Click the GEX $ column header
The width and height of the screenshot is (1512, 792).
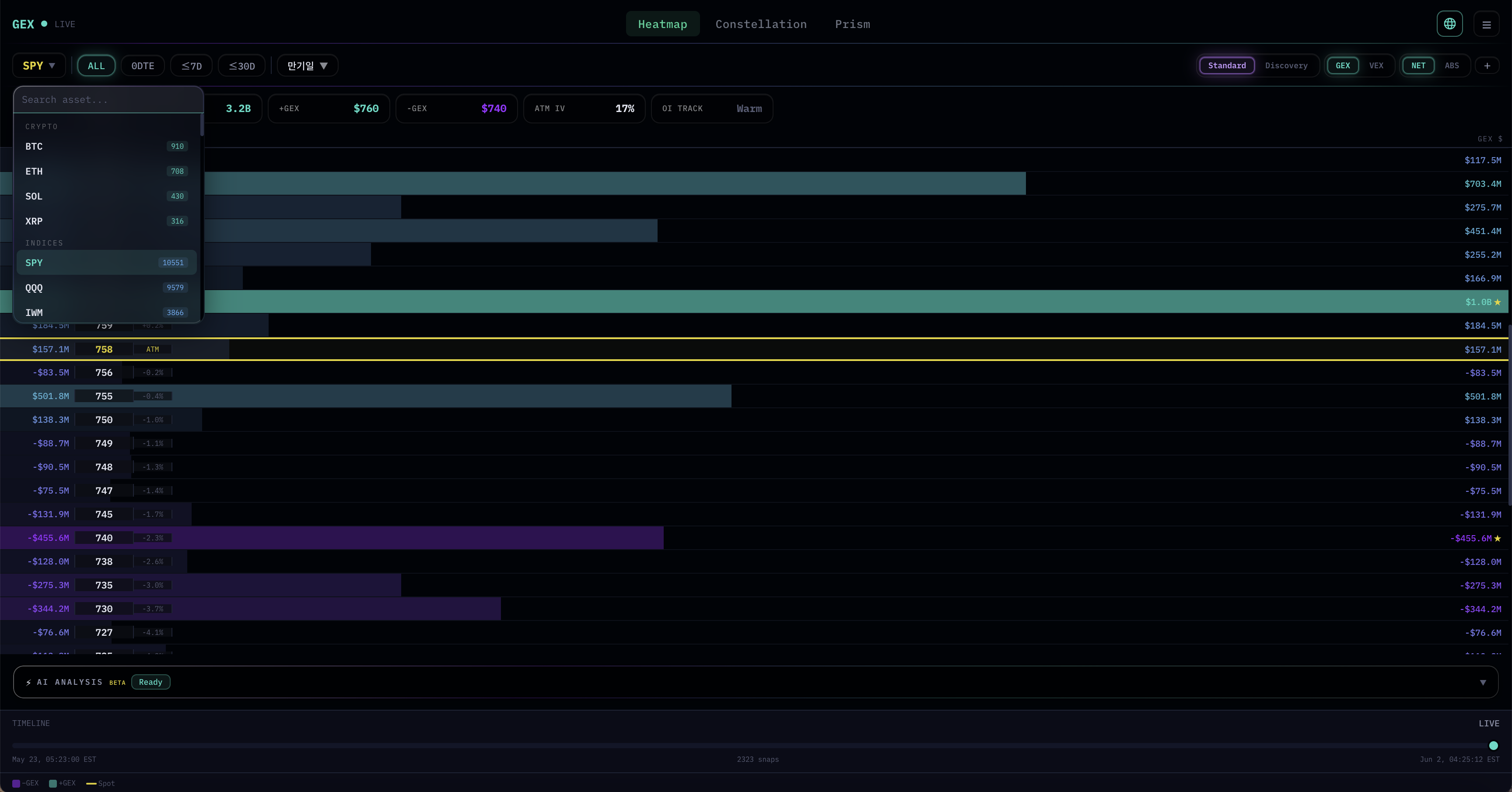coord(1490,139)
